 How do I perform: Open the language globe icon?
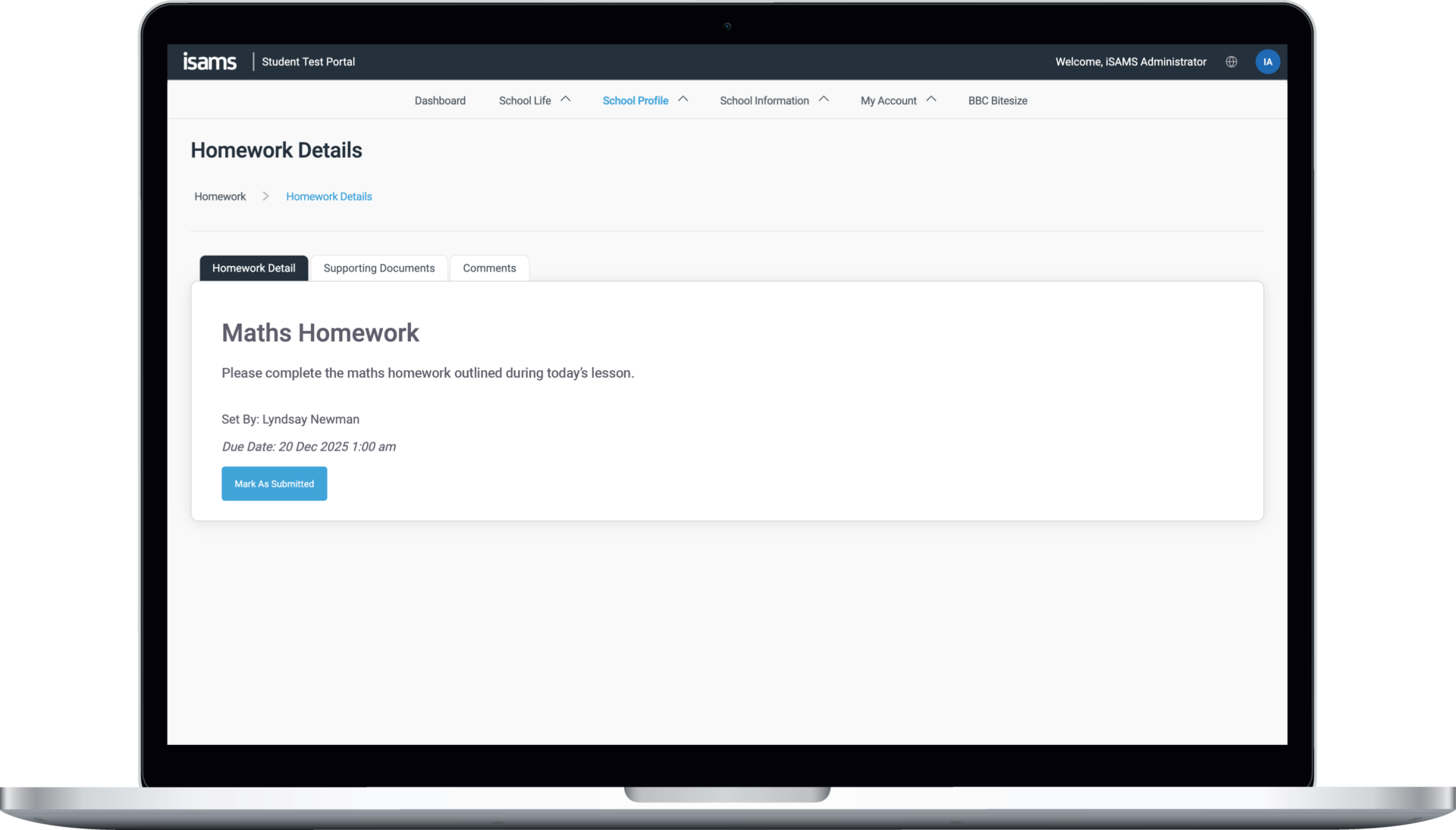tap(1231, 61)
